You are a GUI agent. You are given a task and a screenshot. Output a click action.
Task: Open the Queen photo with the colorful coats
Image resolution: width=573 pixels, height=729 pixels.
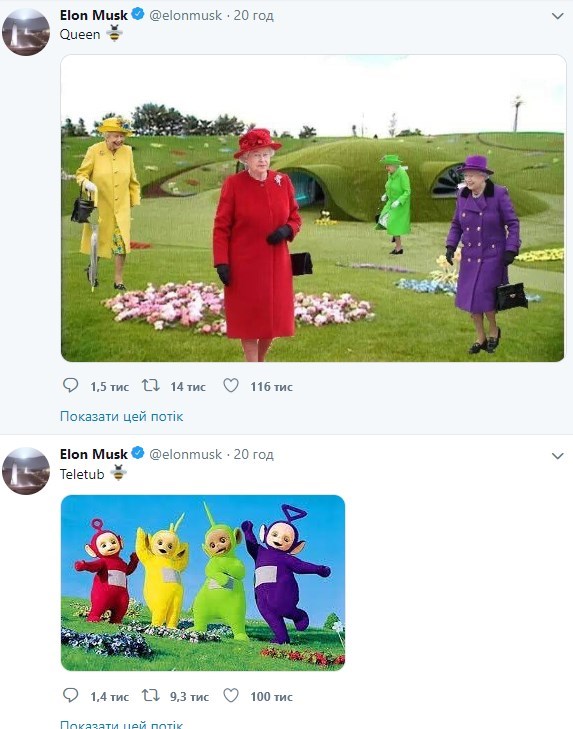313,208
